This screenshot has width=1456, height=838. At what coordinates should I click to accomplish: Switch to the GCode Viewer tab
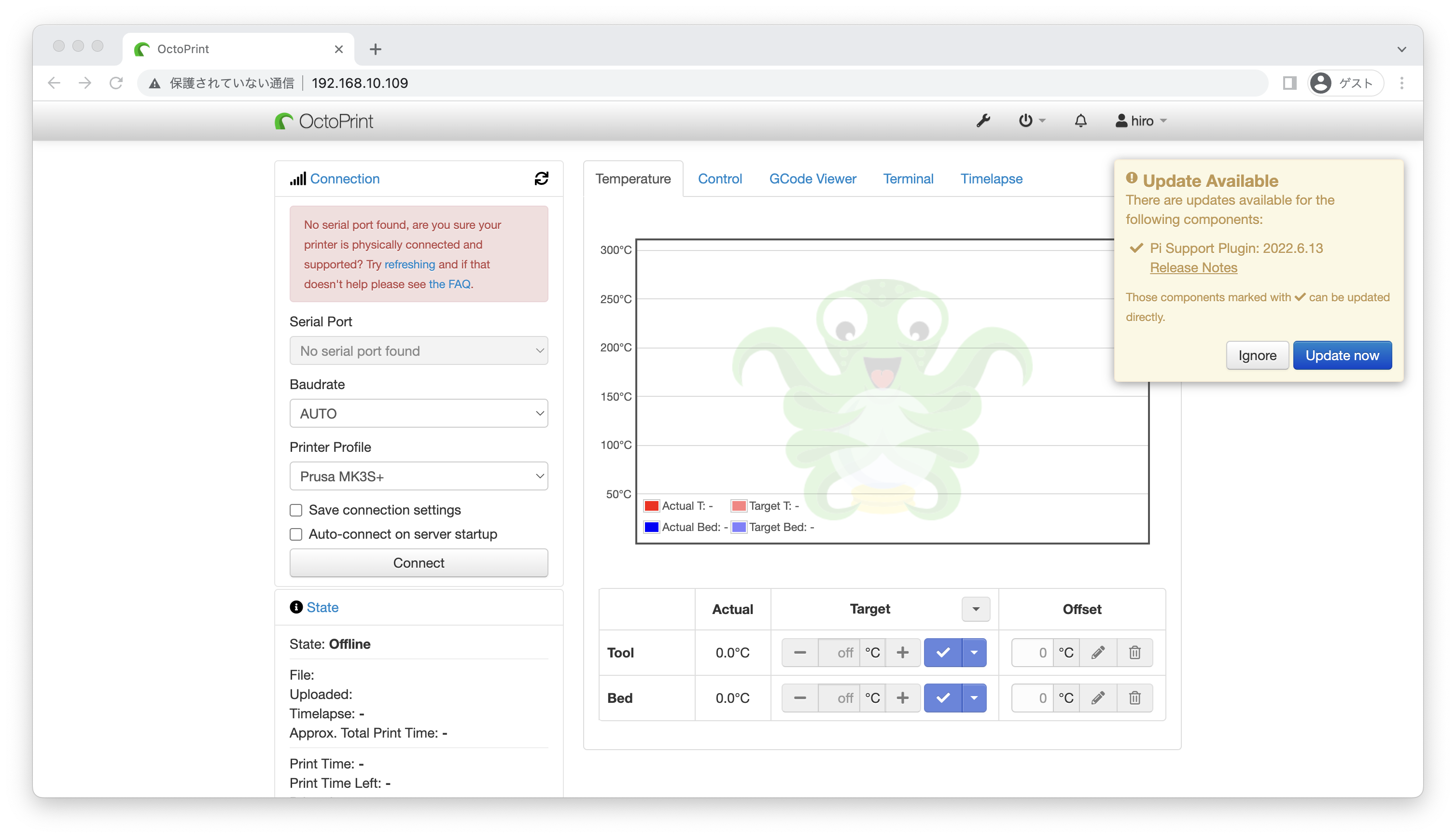point(812,179)
